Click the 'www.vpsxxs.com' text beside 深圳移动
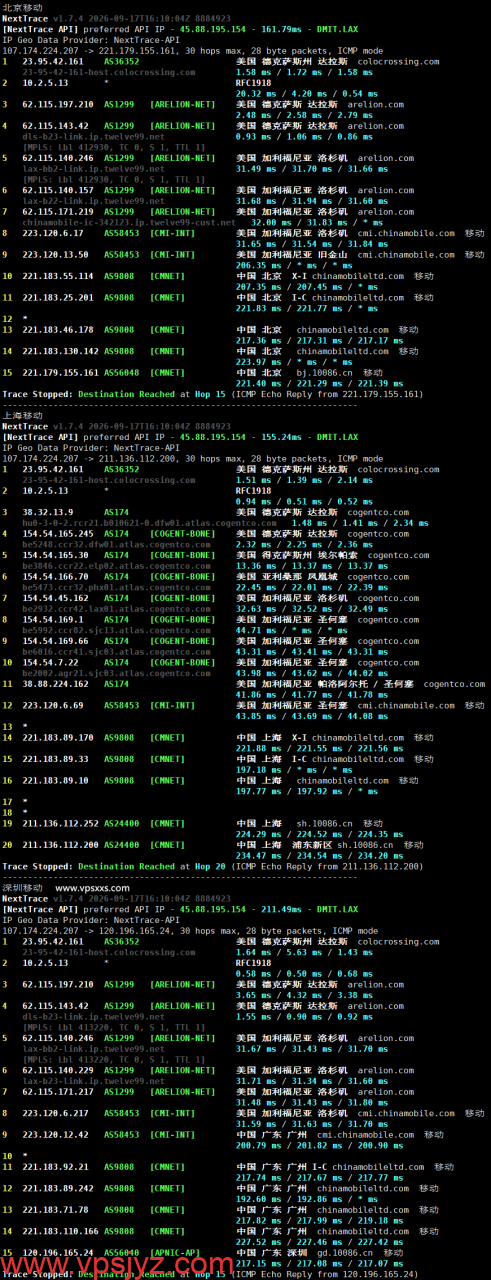This screenshot has width=491, height=1280. (x=94, y=887)
